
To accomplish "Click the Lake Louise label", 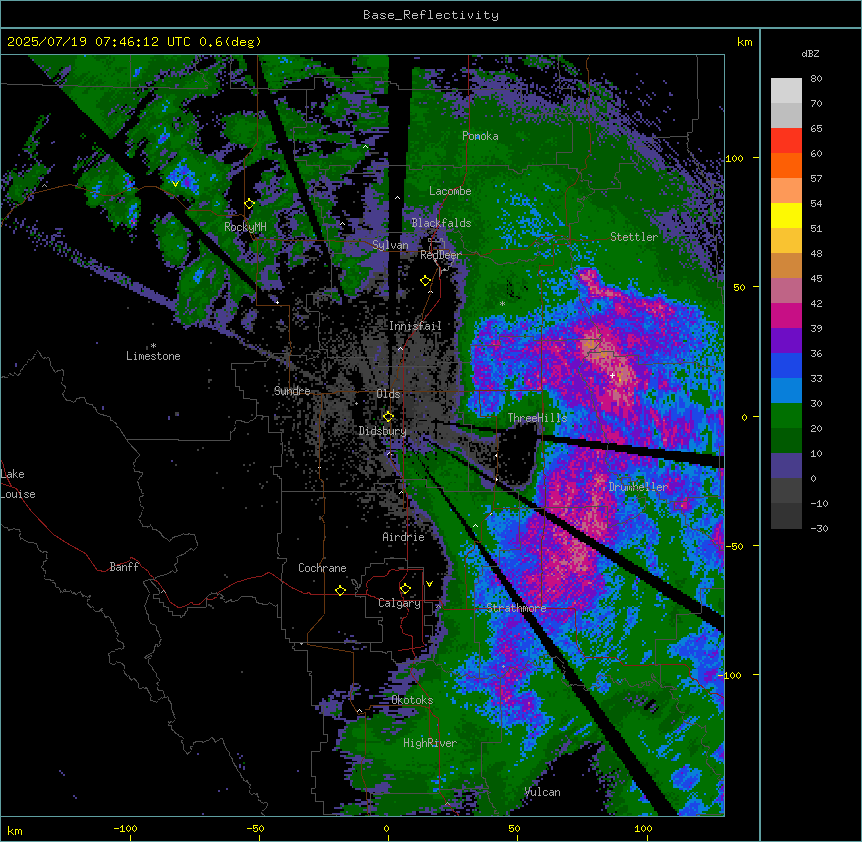I will tap(18, 484).
